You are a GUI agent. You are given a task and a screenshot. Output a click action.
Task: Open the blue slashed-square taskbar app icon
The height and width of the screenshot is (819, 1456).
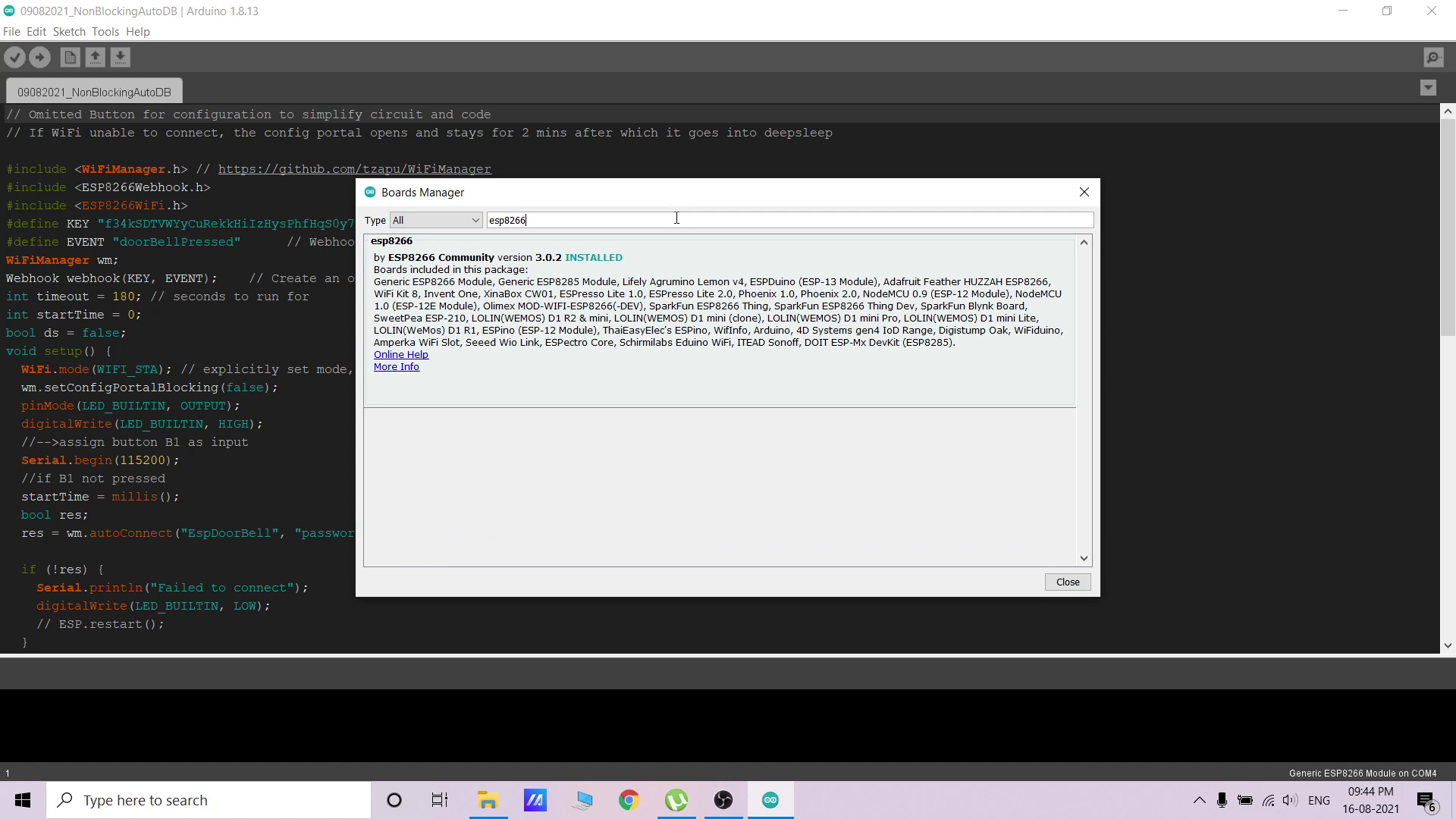coord(535,801)
